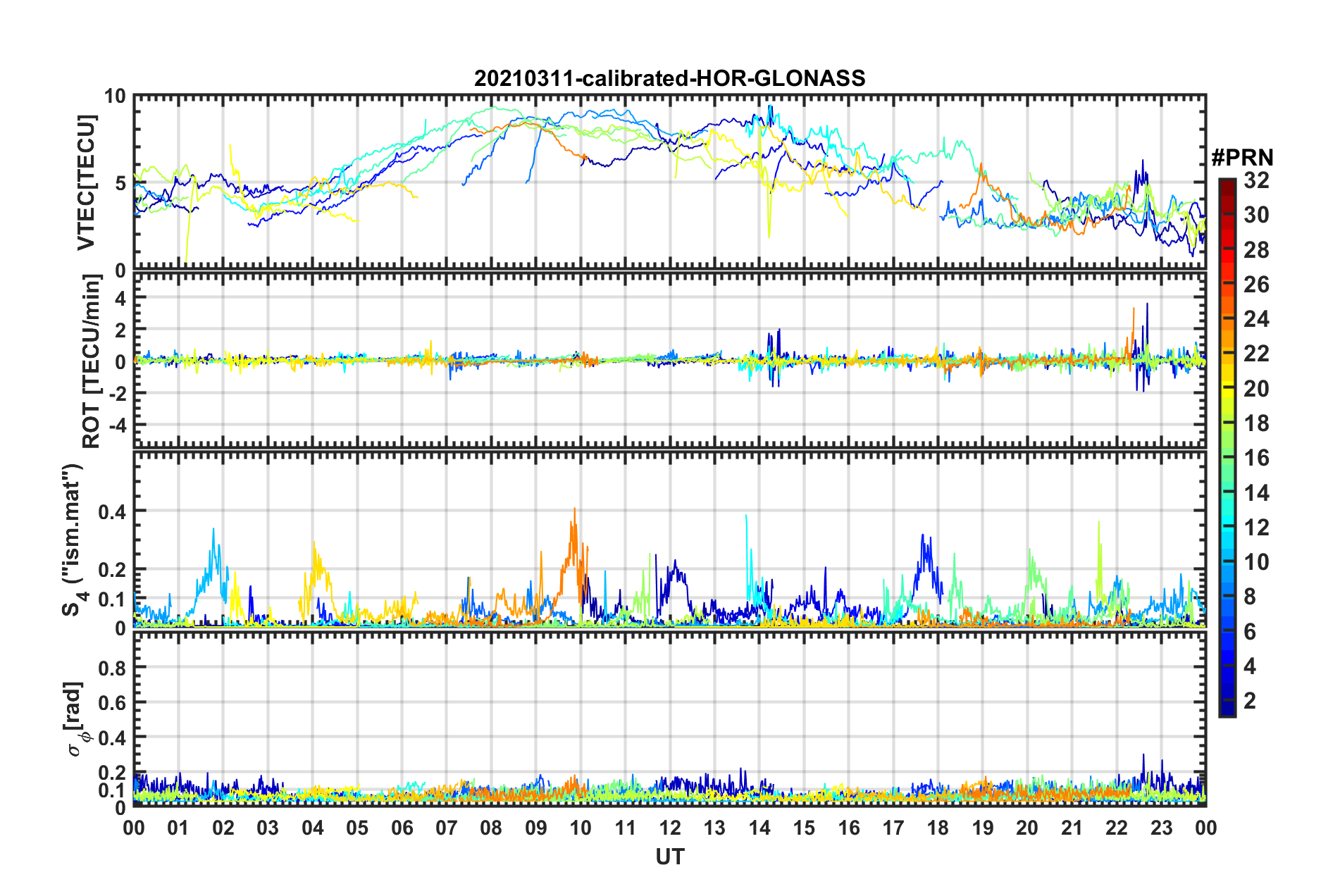Click the plot title 20210311-calibrated-HOR-GLONASS
Image resolution: width=1340 pixels, height=896 pixels.
(x=669, y=78)
